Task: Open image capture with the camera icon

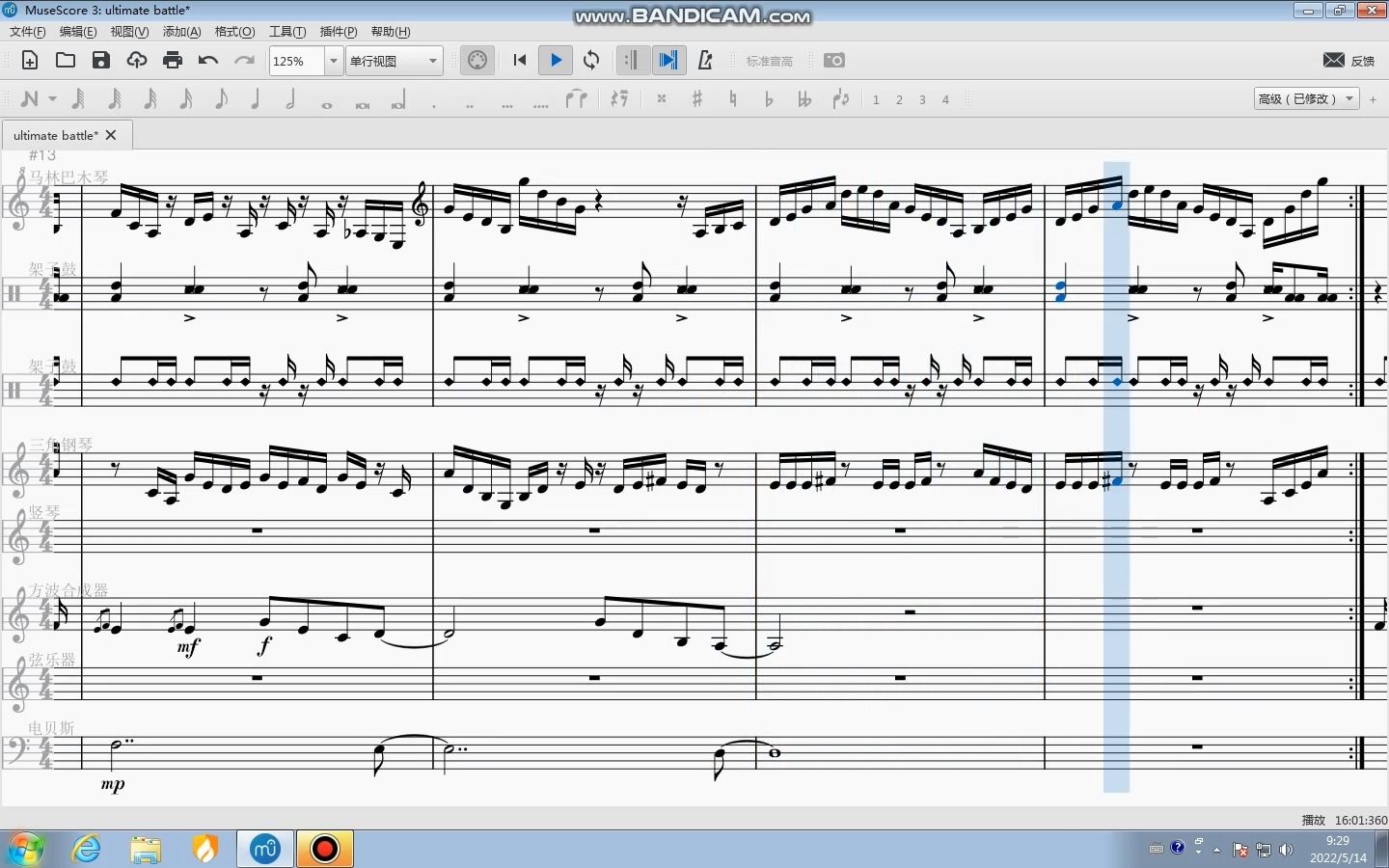Action: (x=834, y=61)
